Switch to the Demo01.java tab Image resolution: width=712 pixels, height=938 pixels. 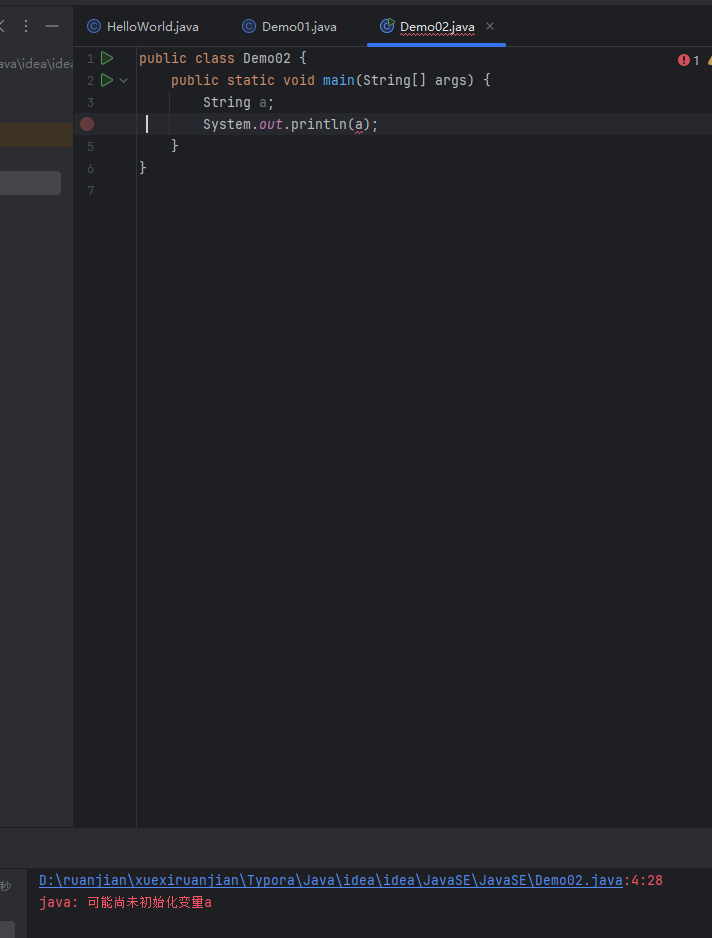click(290, 26)
